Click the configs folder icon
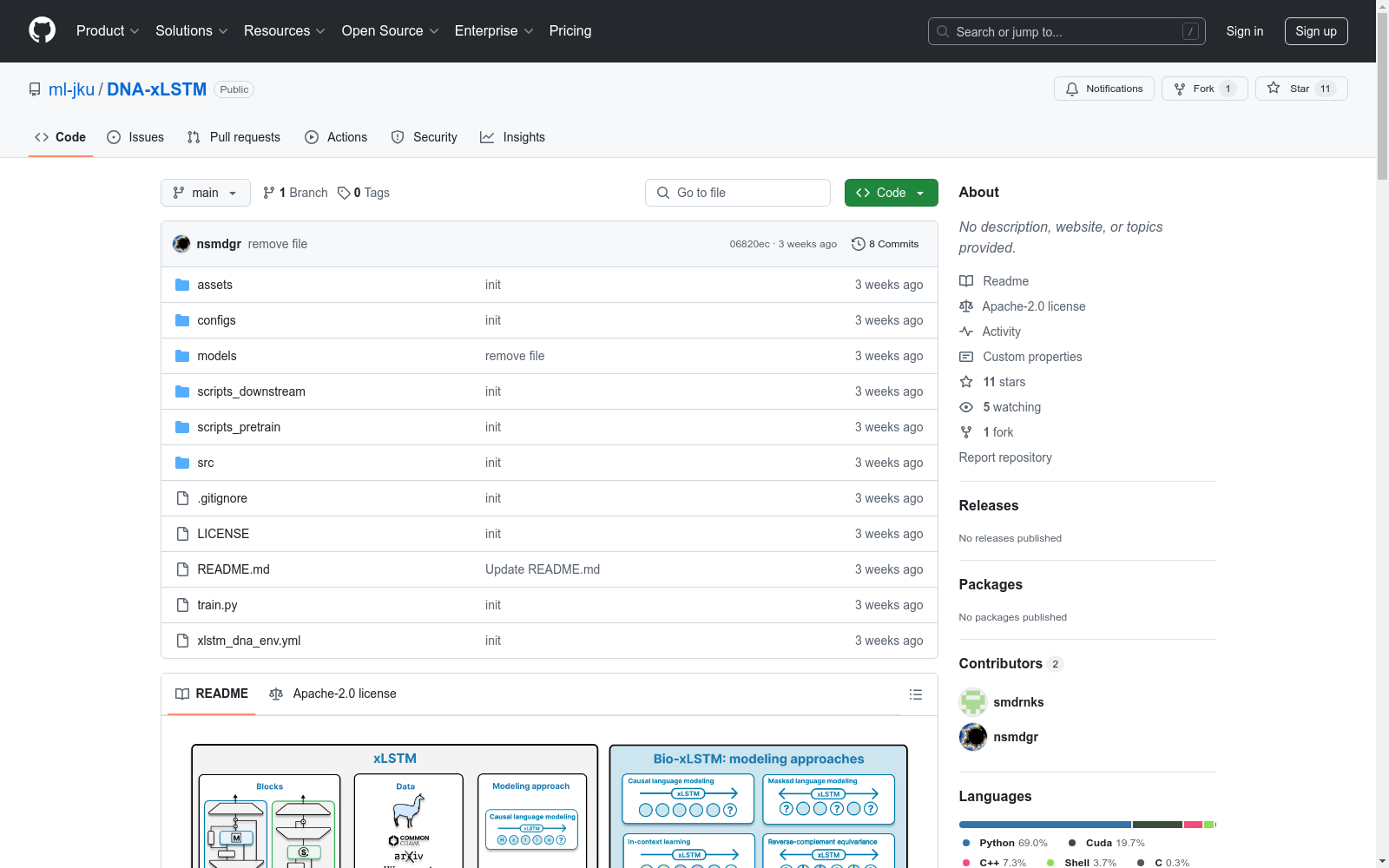 click(x=182, y=320)
